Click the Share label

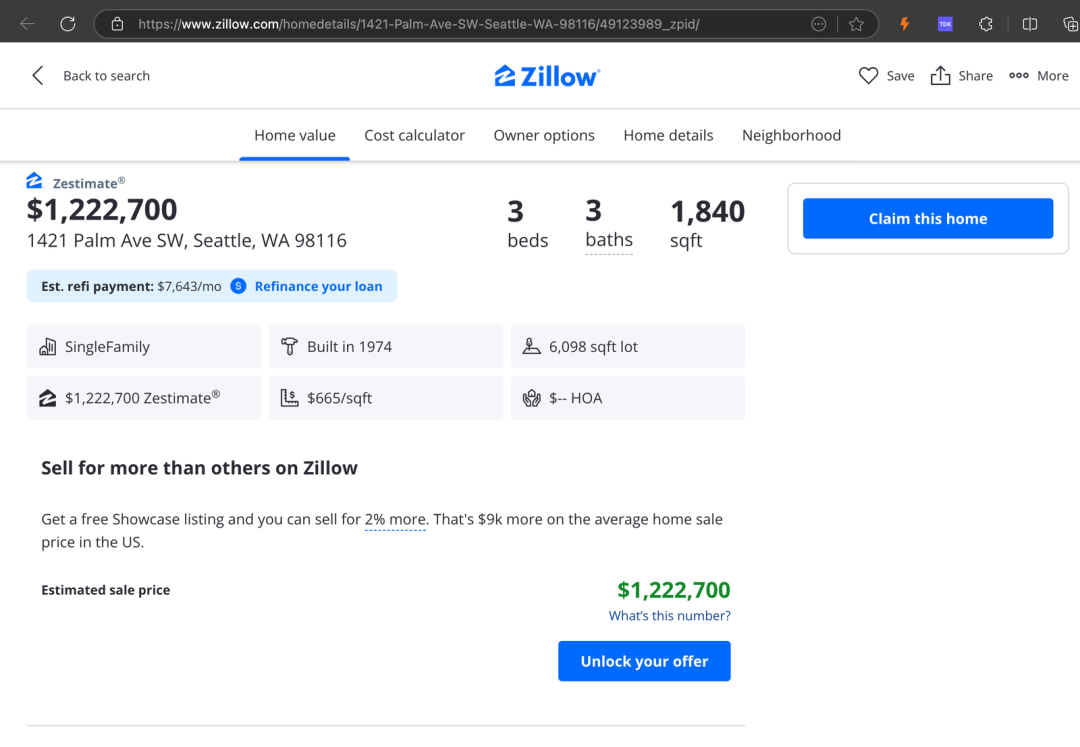pos(975,76)
